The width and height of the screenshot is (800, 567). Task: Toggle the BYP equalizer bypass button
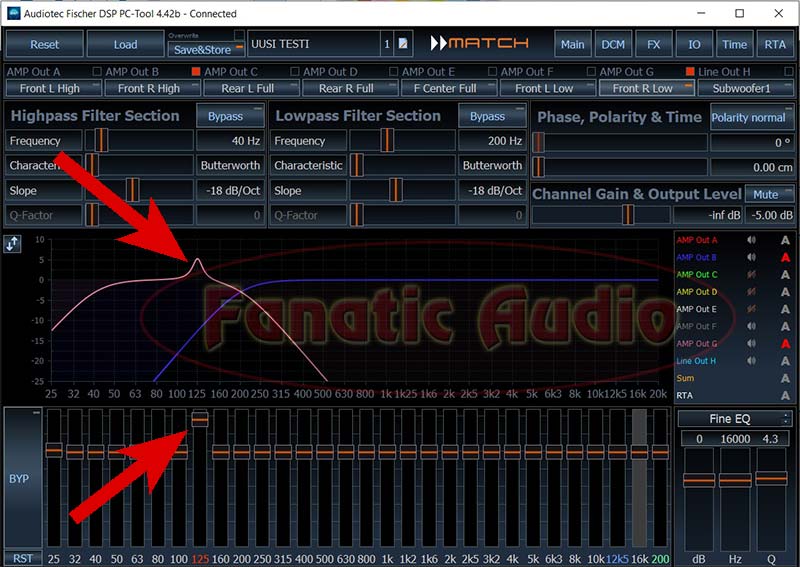click(23, 478)
